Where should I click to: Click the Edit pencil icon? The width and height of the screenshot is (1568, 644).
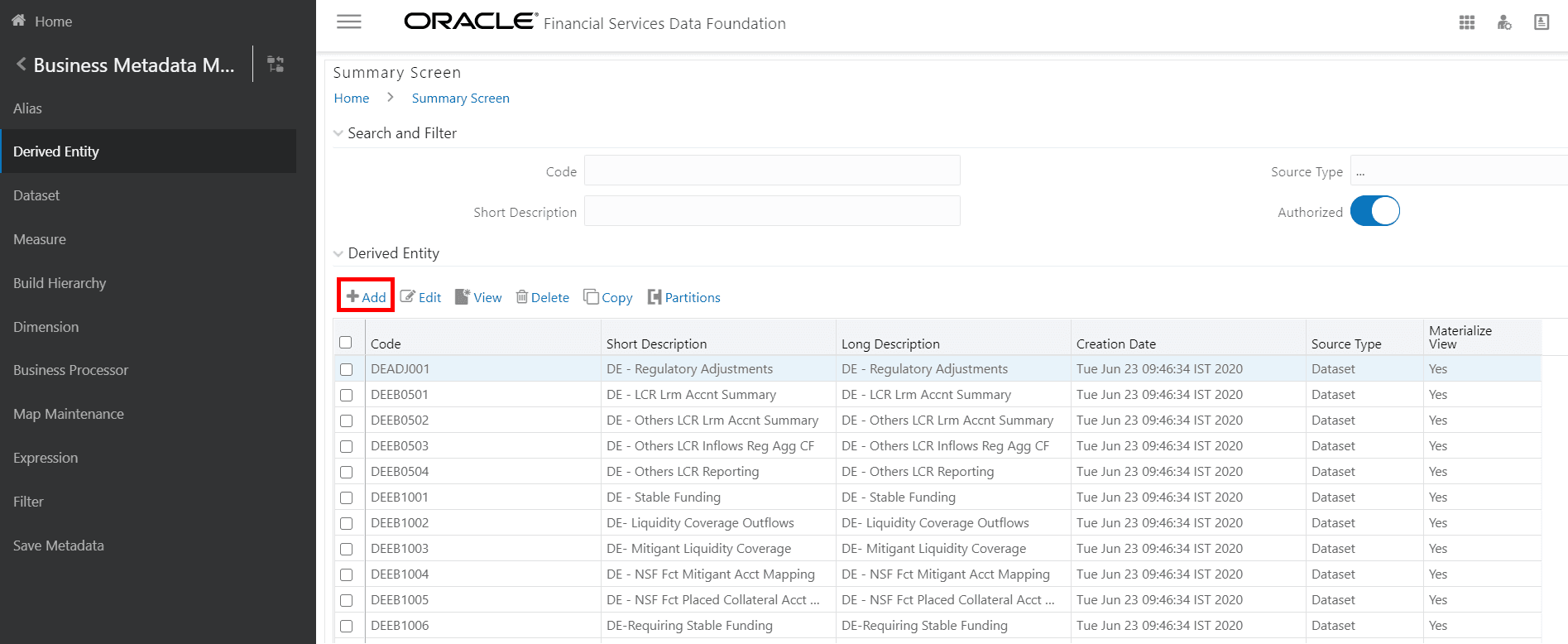tap(408, 296)
